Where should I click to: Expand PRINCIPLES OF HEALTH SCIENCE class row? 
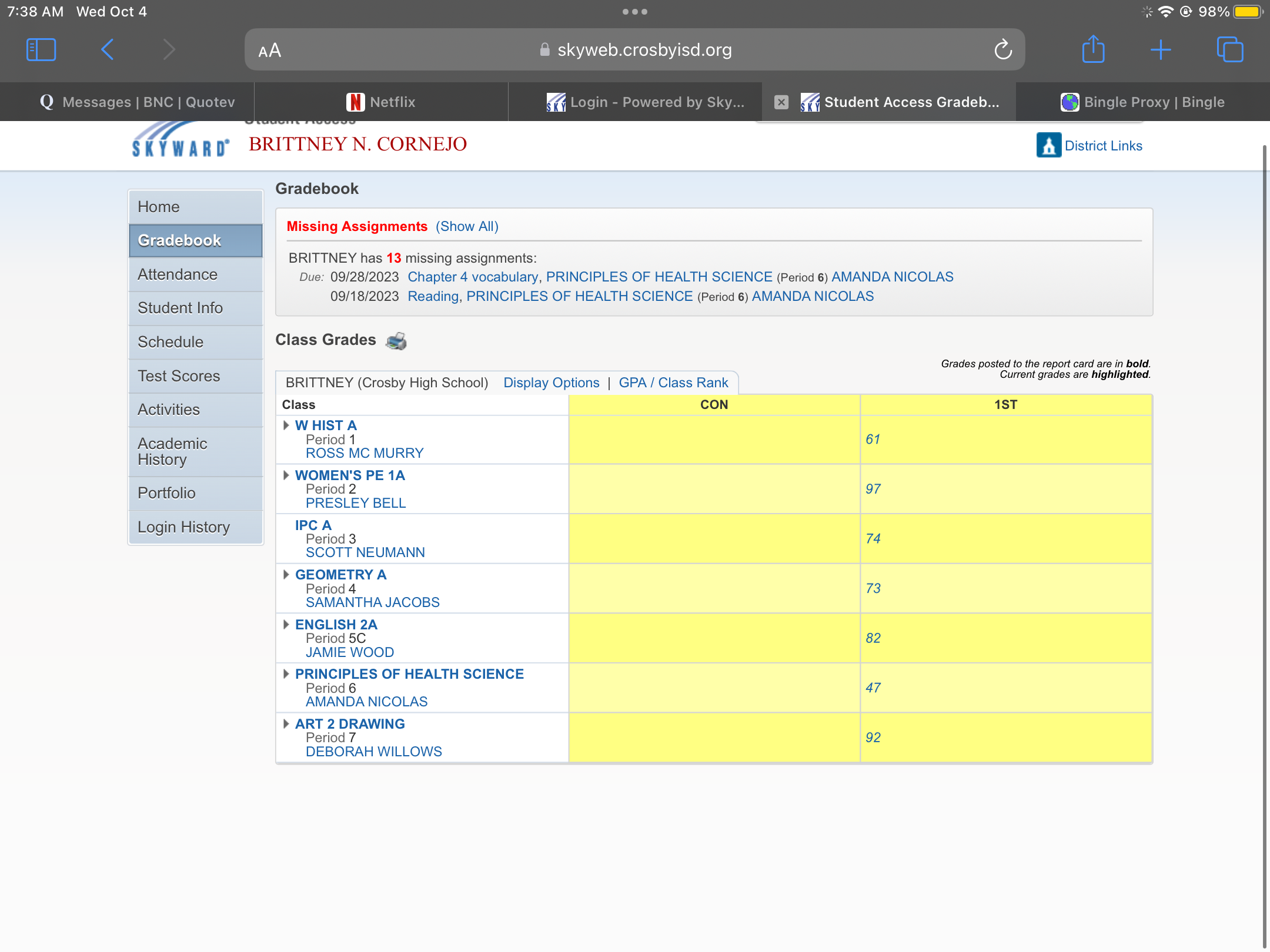point(286,673)
